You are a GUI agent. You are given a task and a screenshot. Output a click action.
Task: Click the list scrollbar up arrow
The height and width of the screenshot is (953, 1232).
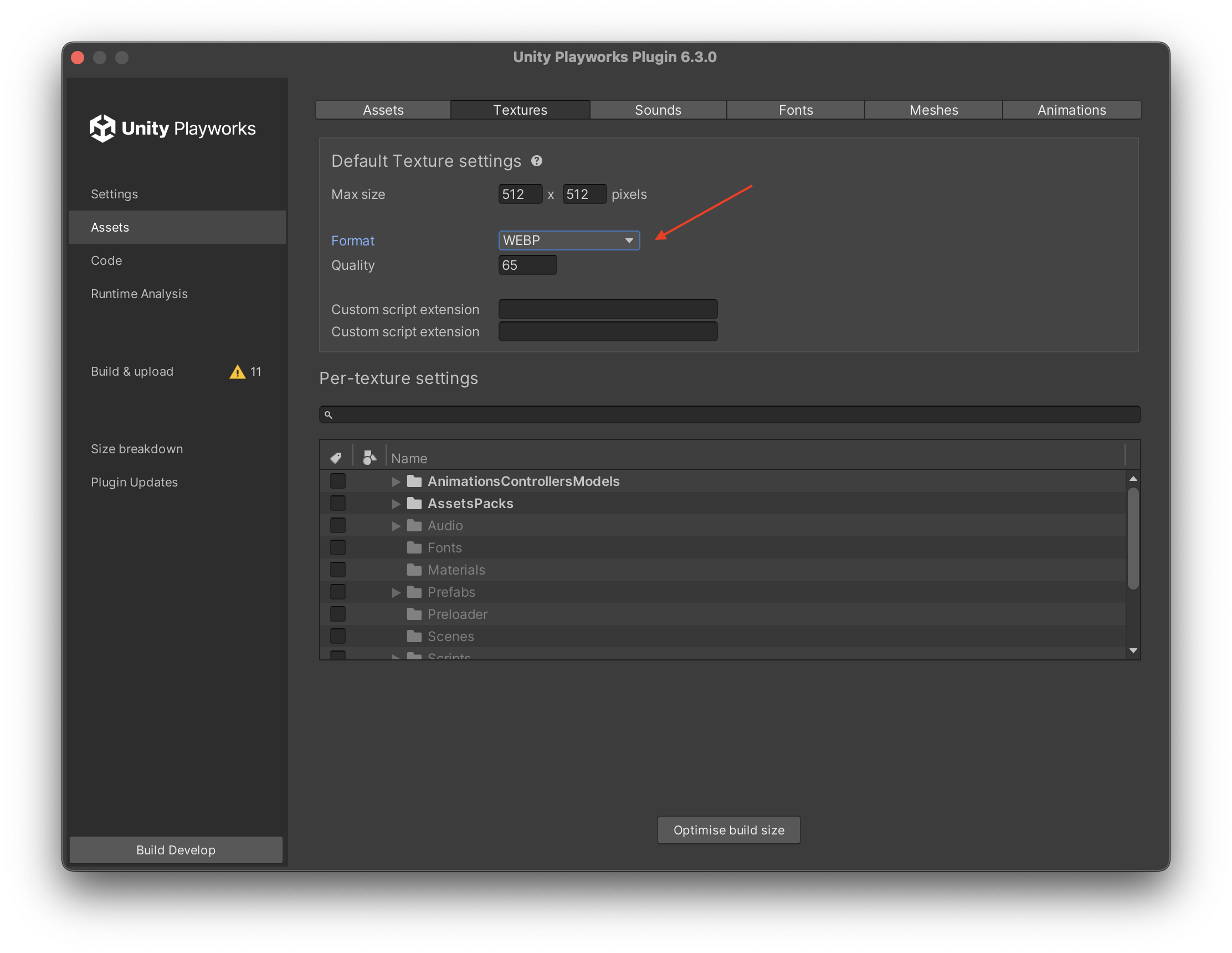point(1133,479)
